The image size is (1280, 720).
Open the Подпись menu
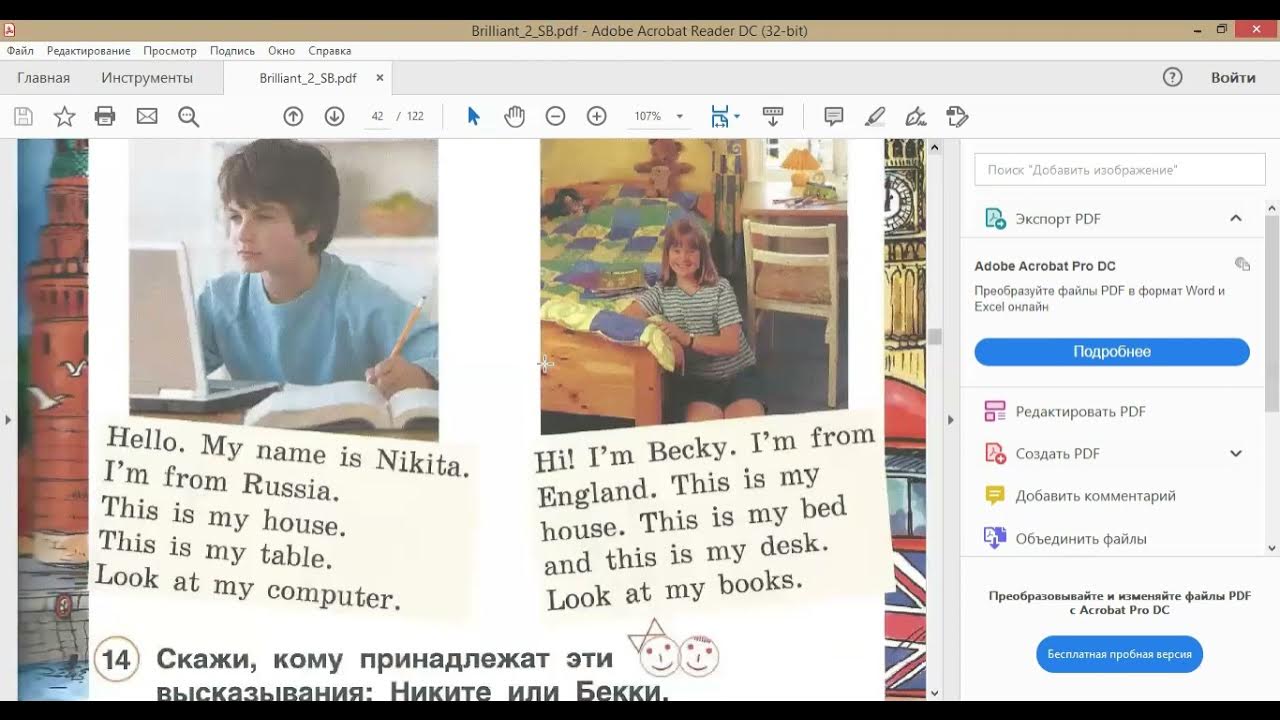(232, 50)
